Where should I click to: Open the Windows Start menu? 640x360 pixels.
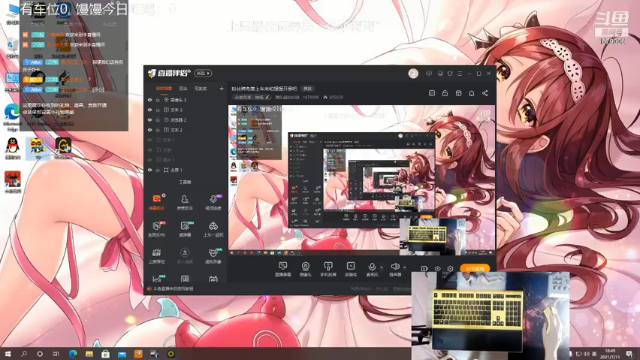pyautogui.click(x=7, y=354)
